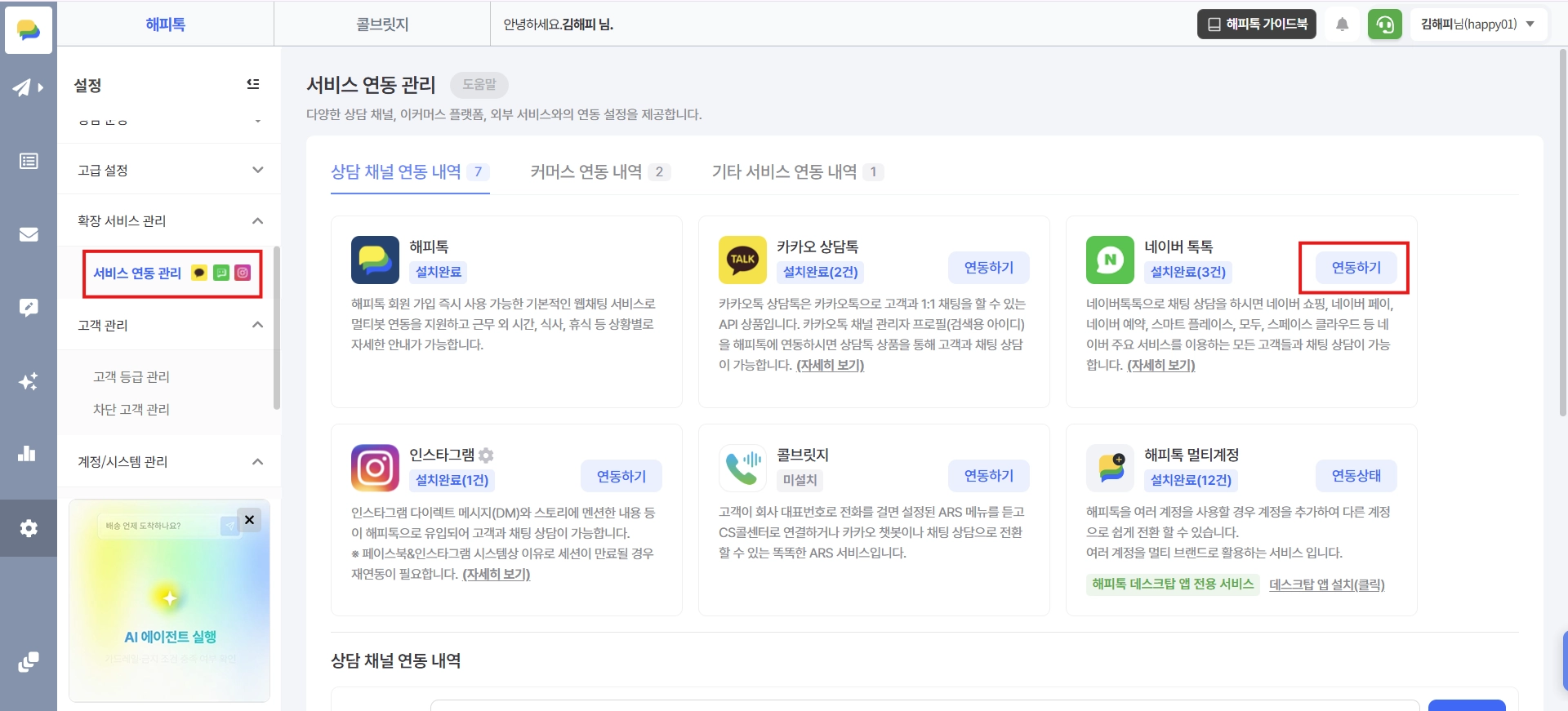Select the 상담 채널 연동 내역 tab
Screen dimensions: 1568x711
tap(410, 172)
